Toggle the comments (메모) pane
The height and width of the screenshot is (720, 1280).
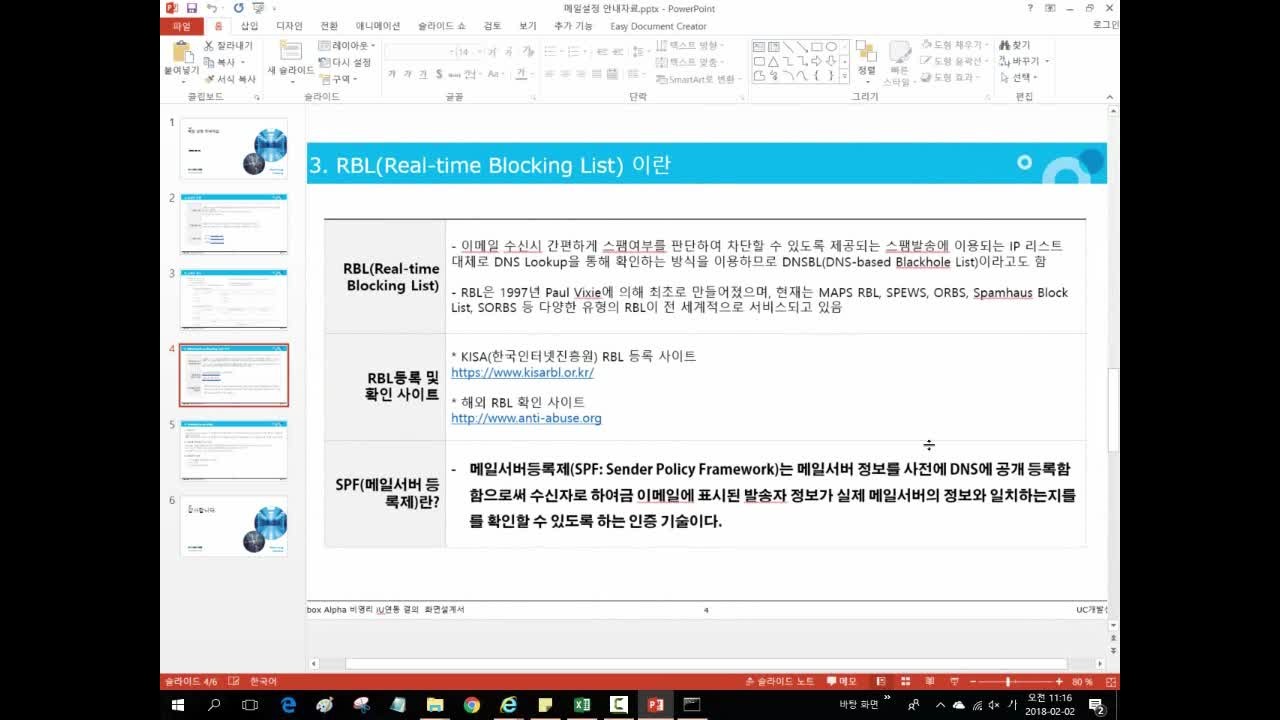click(841, 681)
